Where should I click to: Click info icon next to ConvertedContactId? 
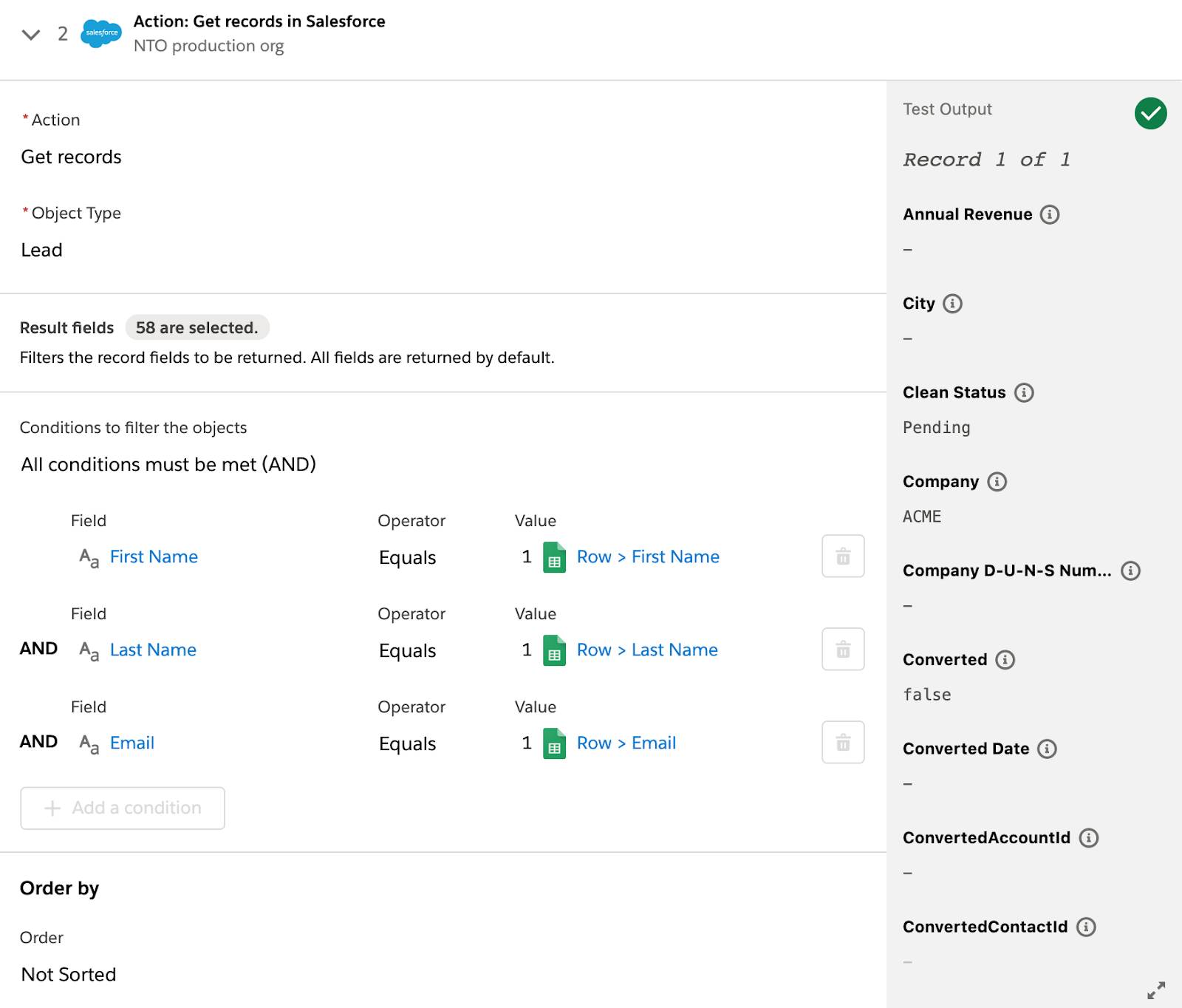click(x=1086, y=927)
